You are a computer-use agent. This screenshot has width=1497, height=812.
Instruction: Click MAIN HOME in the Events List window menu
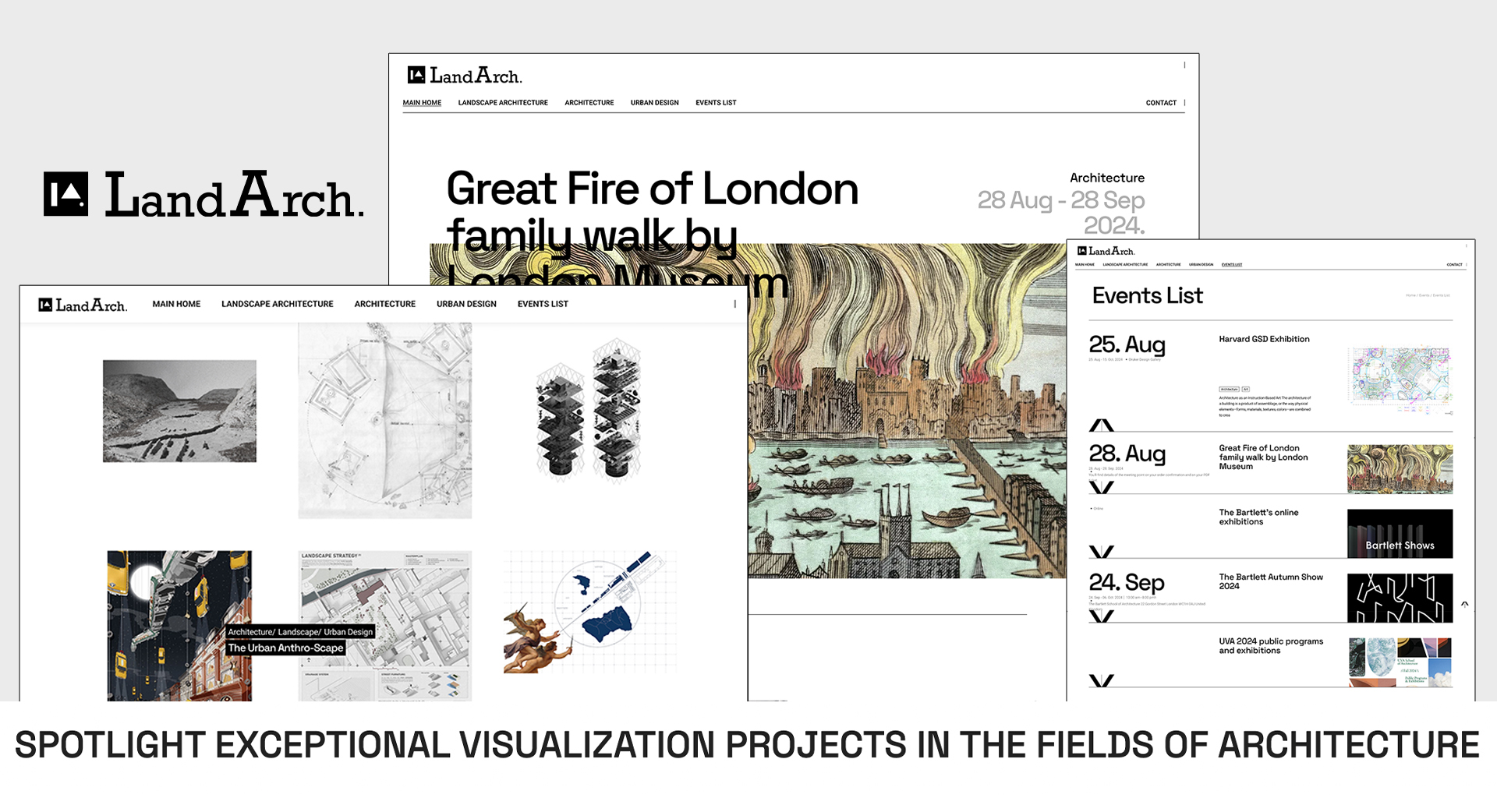click(1085, 265)
